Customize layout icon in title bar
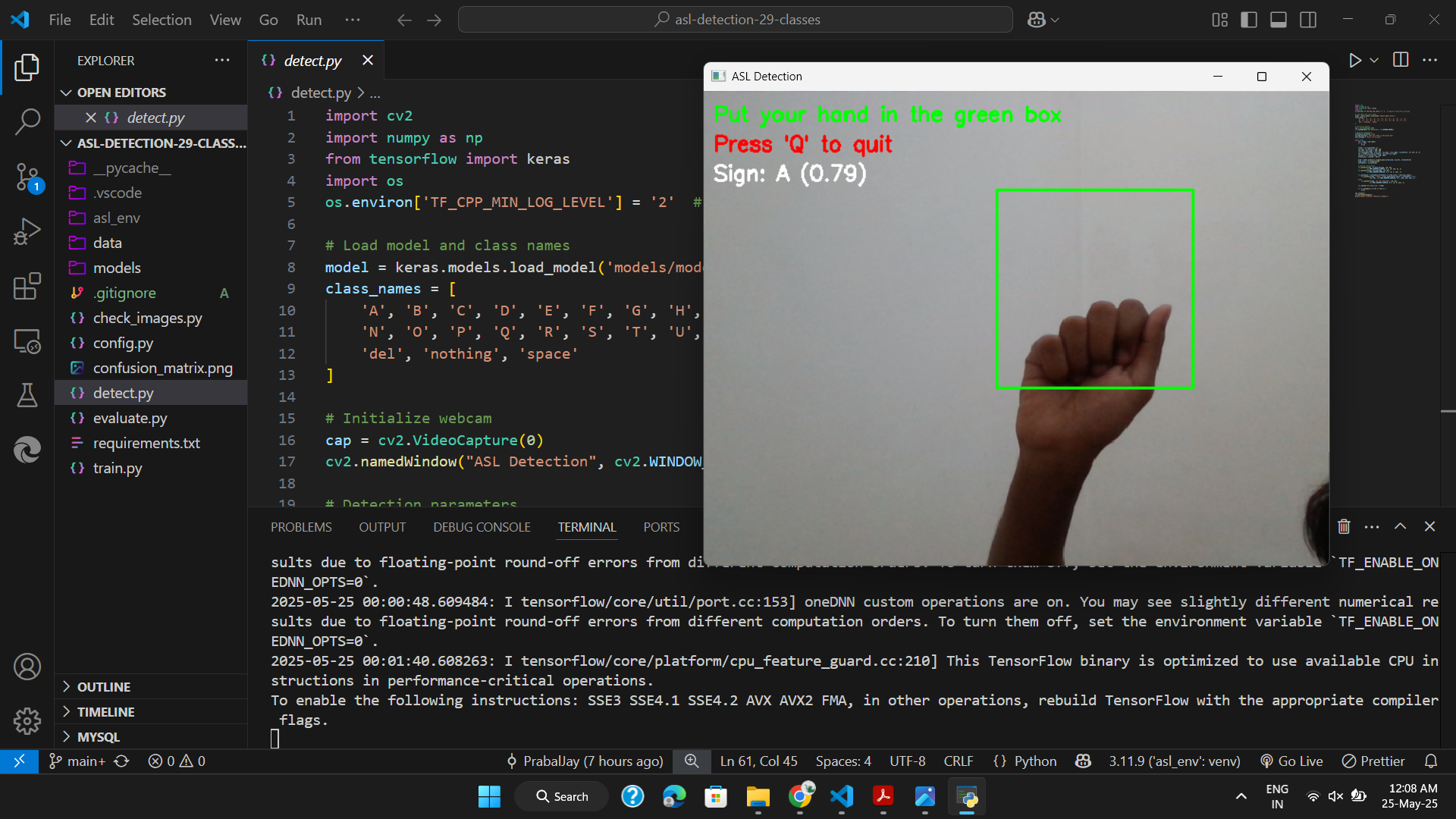This screenshot has width=1456, height=819. (x=1219, y=20)
